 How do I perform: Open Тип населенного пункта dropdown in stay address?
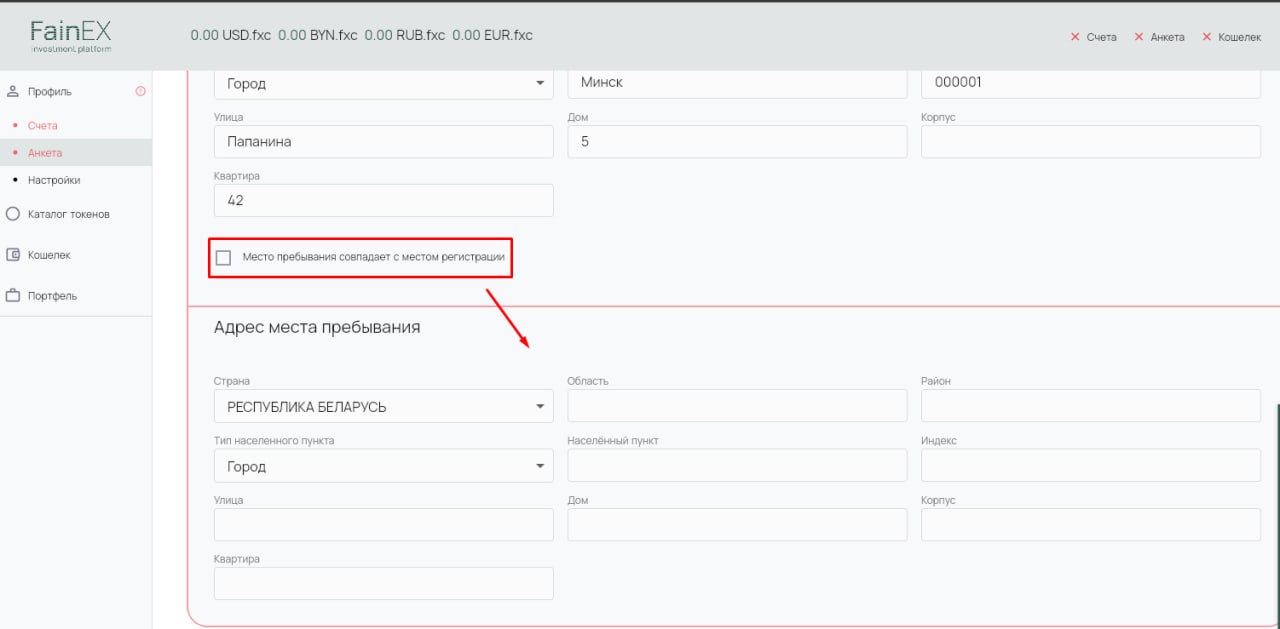[x=384, y=466]
